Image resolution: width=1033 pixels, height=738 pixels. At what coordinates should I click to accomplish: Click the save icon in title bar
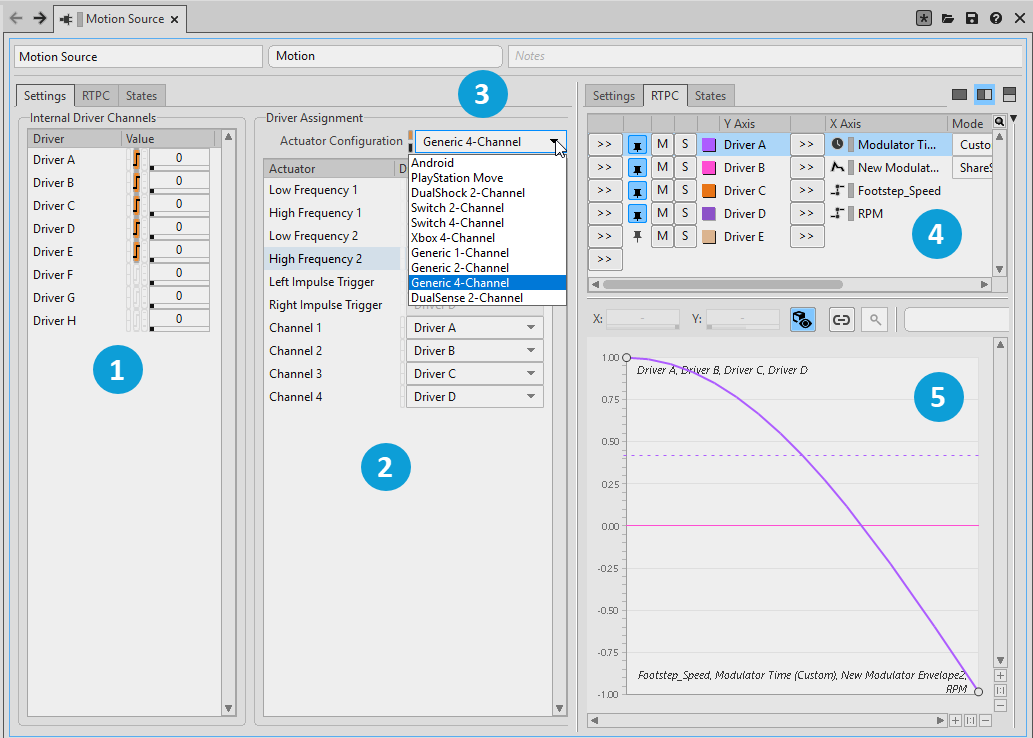point(972,19)
